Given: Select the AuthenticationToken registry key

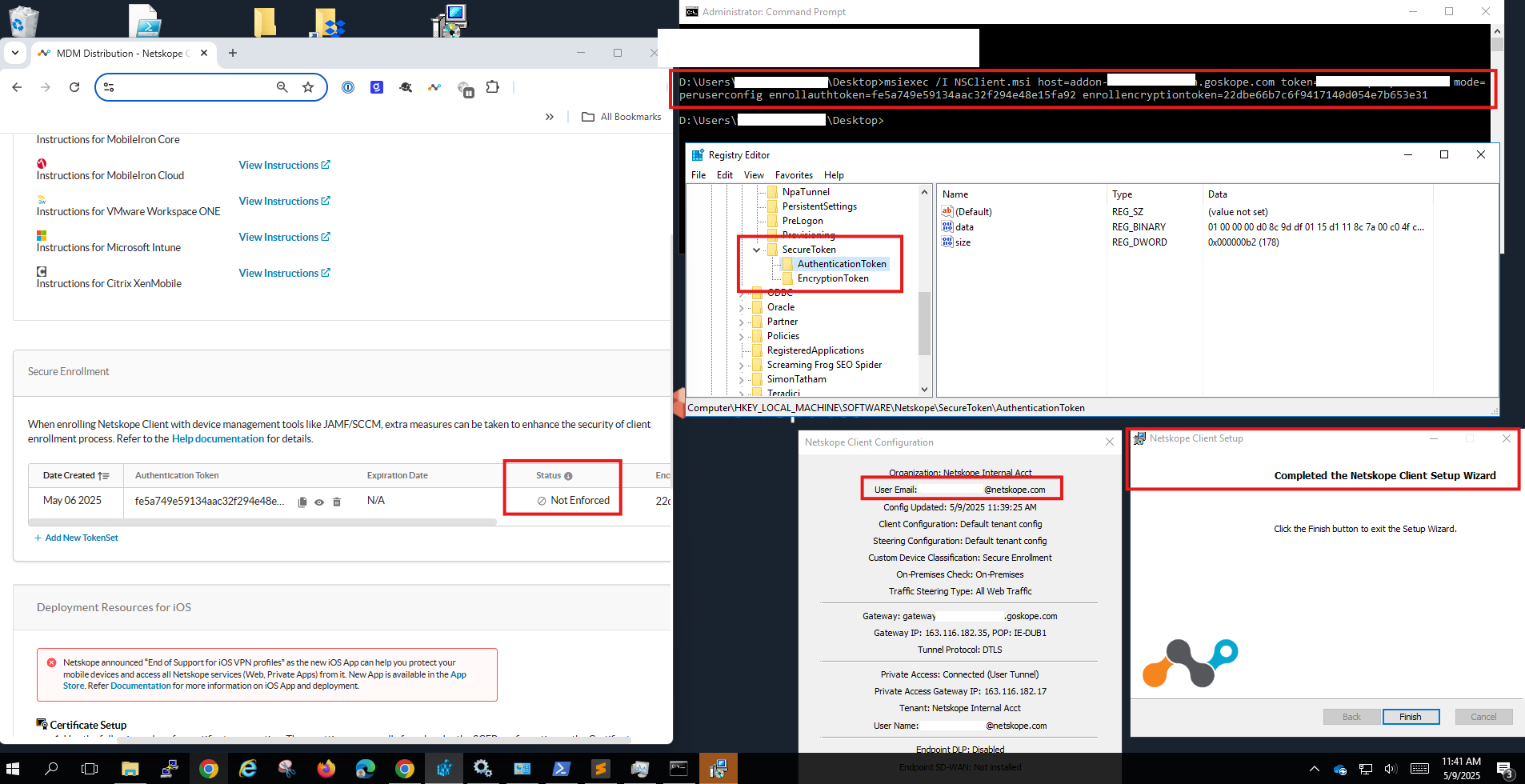Looking at the screenshot, I should tap(842, 264).
